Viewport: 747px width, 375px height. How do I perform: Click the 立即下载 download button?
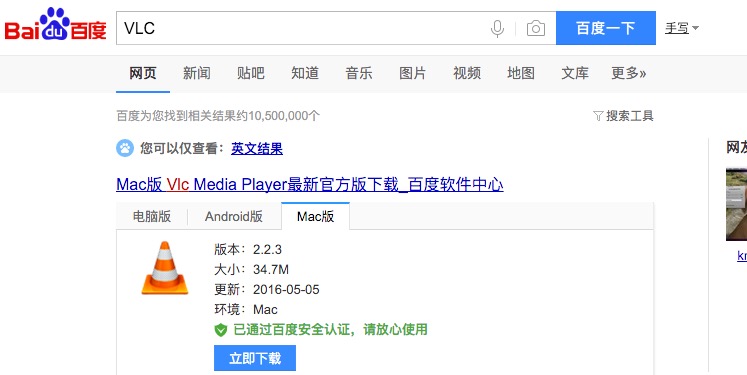coord(255,358)
